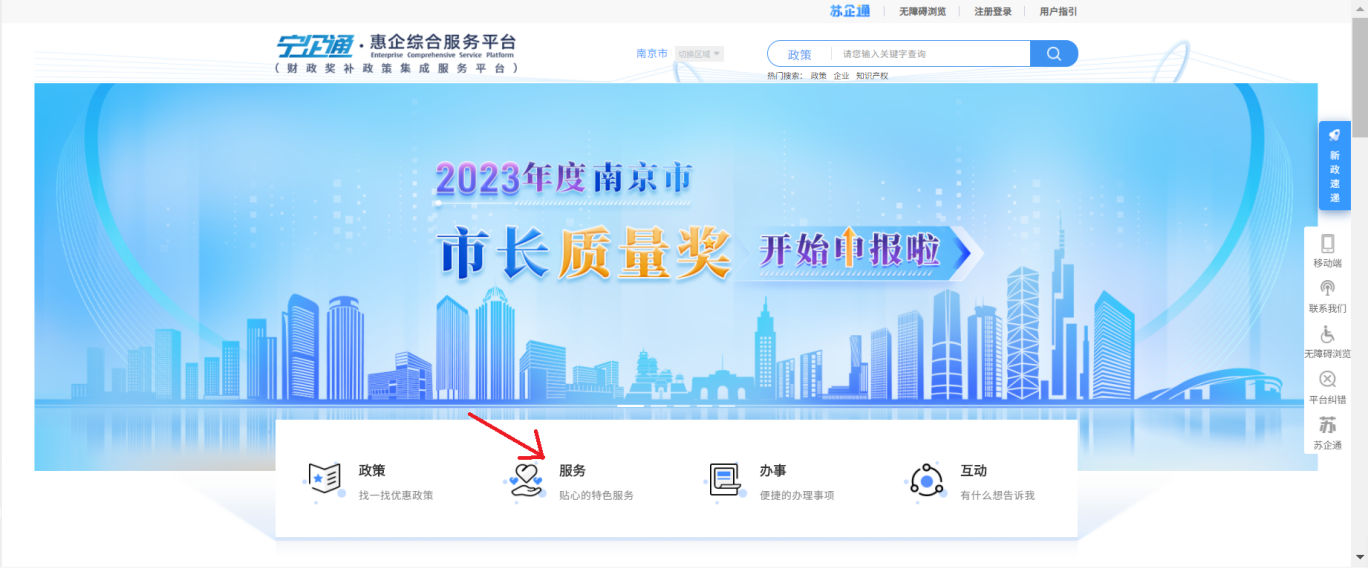Select the 服务 heart-hand icon
The width and height of the screenshot is (1368, 569).
click(x=525, y=480)
